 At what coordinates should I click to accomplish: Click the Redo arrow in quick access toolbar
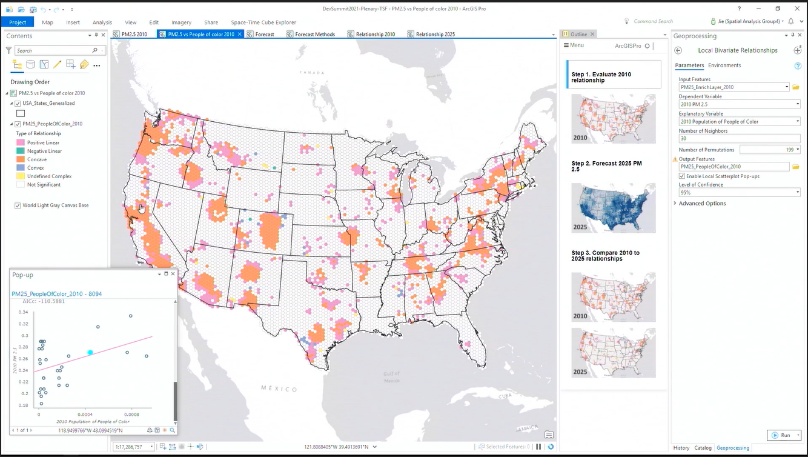coord(57,9)
